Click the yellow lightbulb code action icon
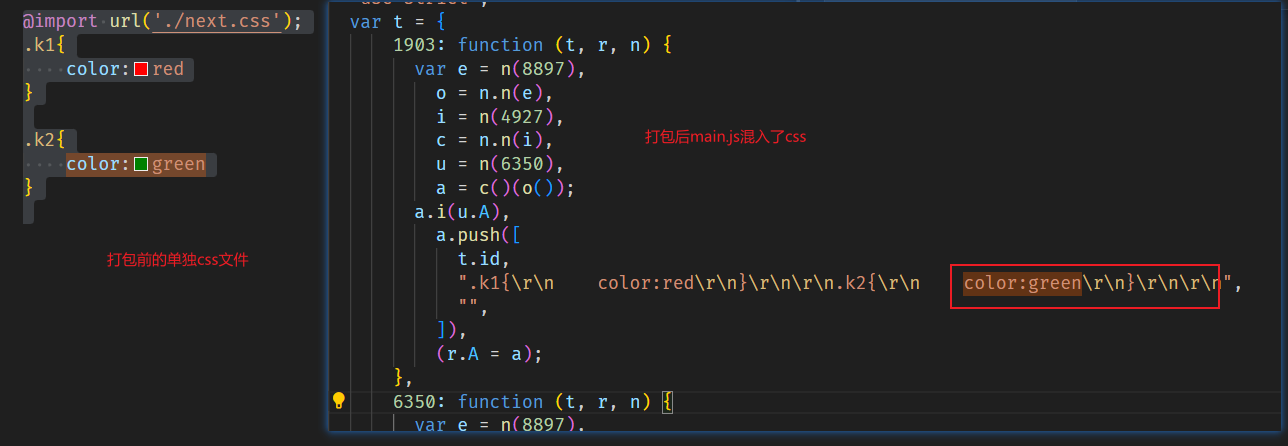 click(338, 401)
